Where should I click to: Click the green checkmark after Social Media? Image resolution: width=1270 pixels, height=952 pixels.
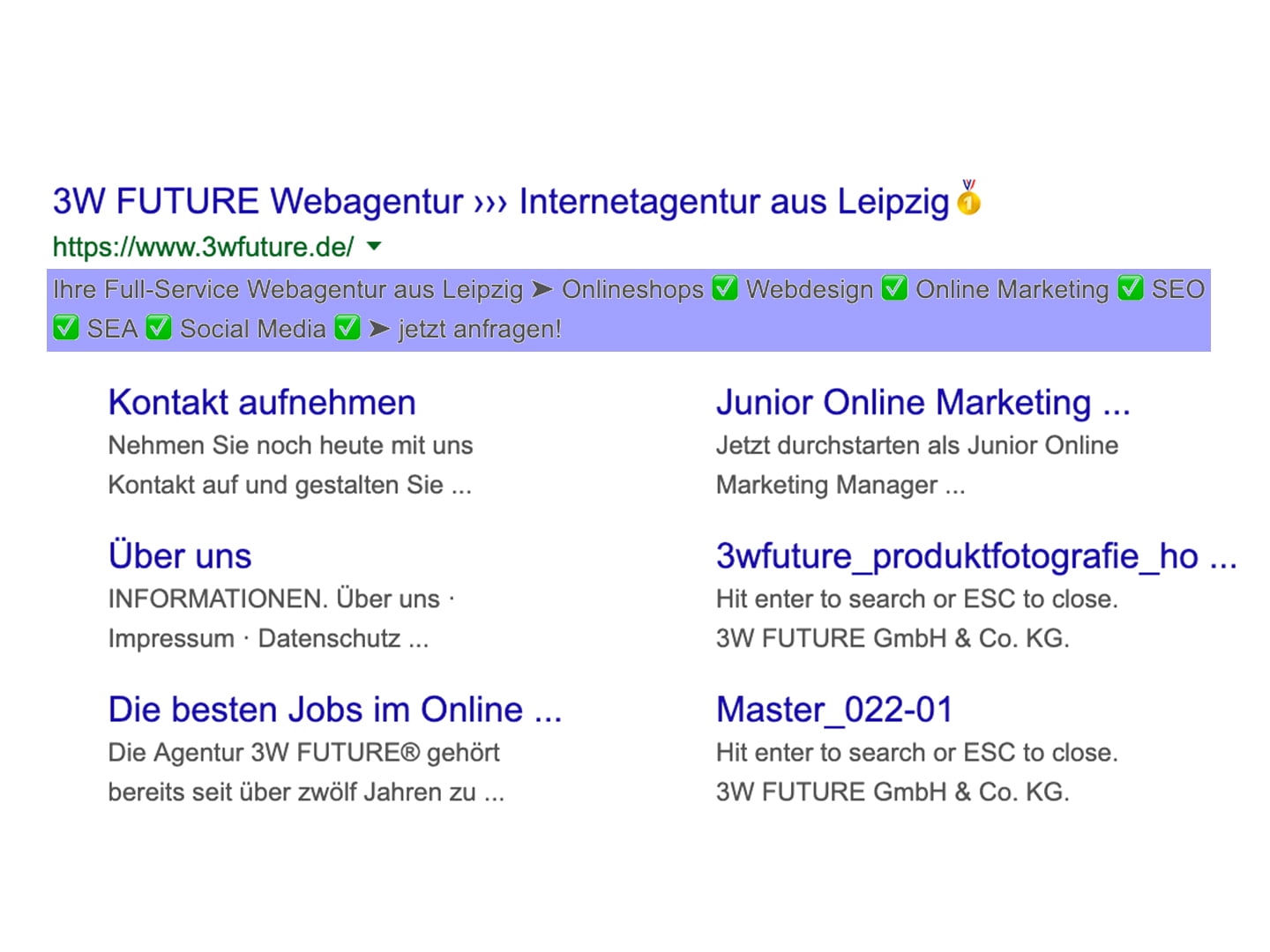pos(347,328)
